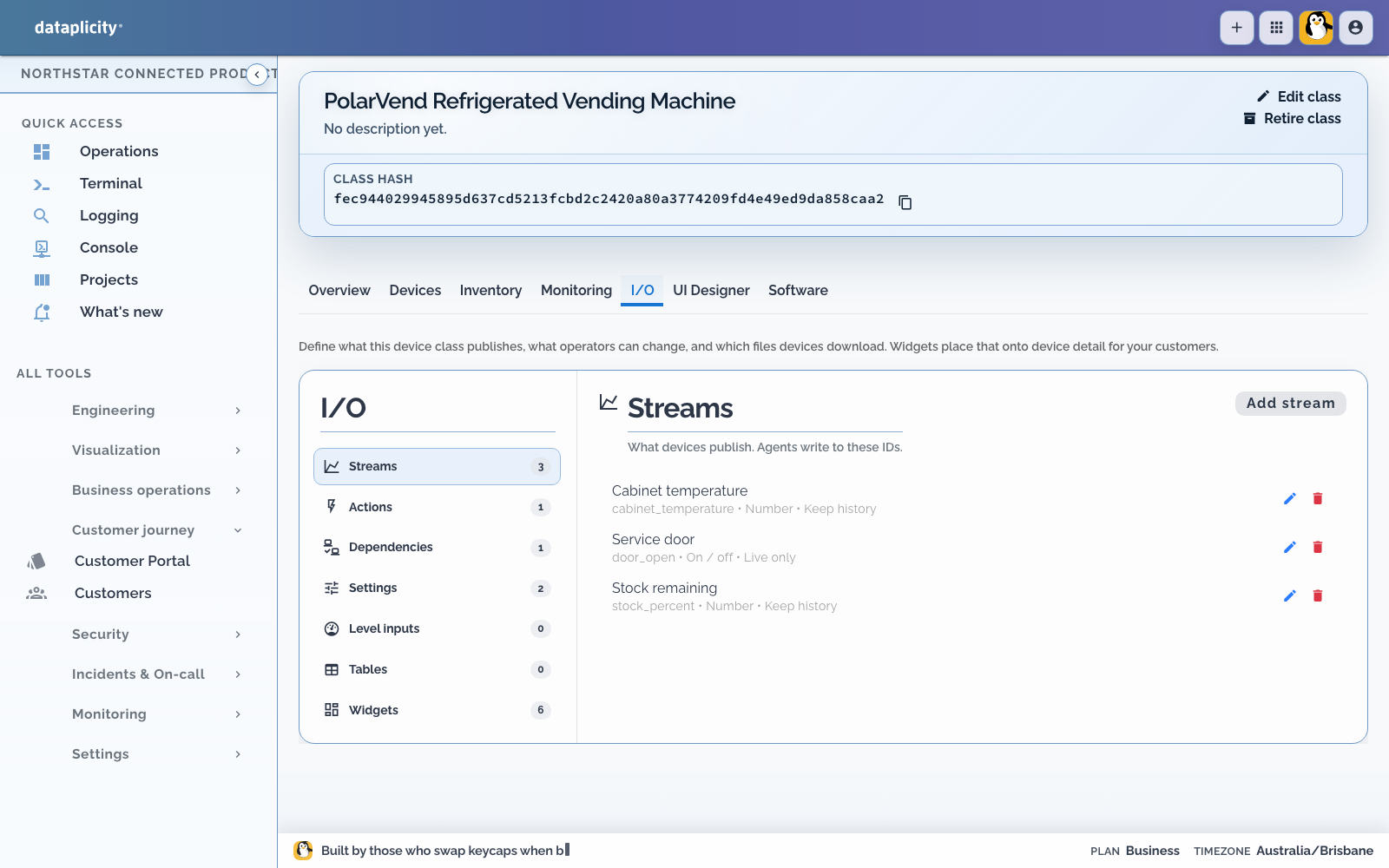The image size is (1389, 868).
Task: Click the plus add button in header
Action: pos(1237,28)
